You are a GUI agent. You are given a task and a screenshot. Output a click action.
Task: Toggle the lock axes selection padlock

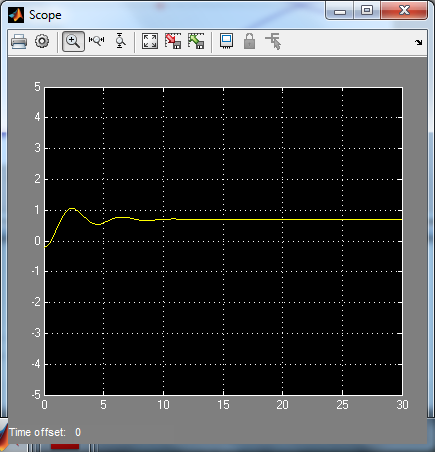[x=249, y=41]
